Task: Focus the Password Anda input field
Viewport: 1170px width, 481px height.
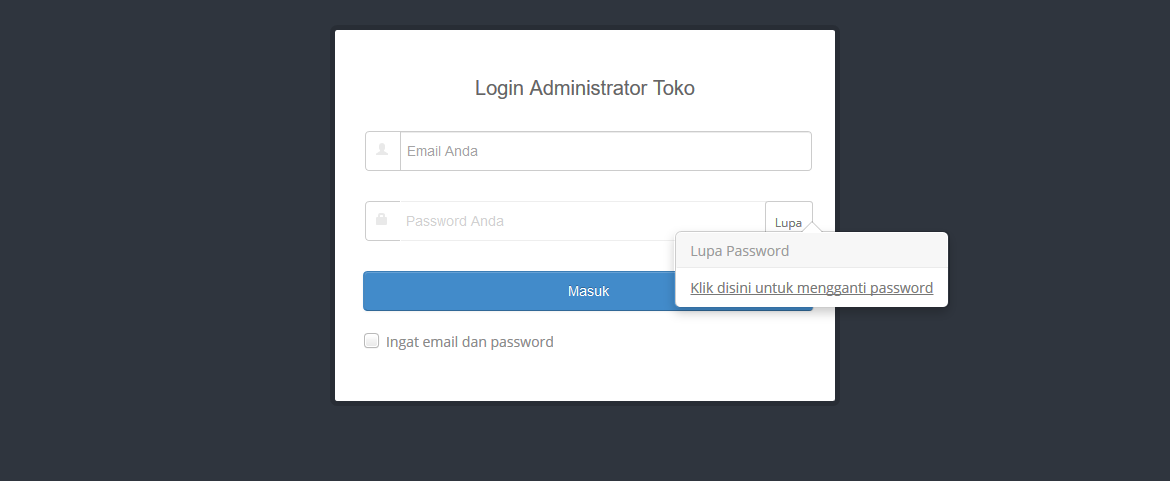Action: (x=583, y=221)
